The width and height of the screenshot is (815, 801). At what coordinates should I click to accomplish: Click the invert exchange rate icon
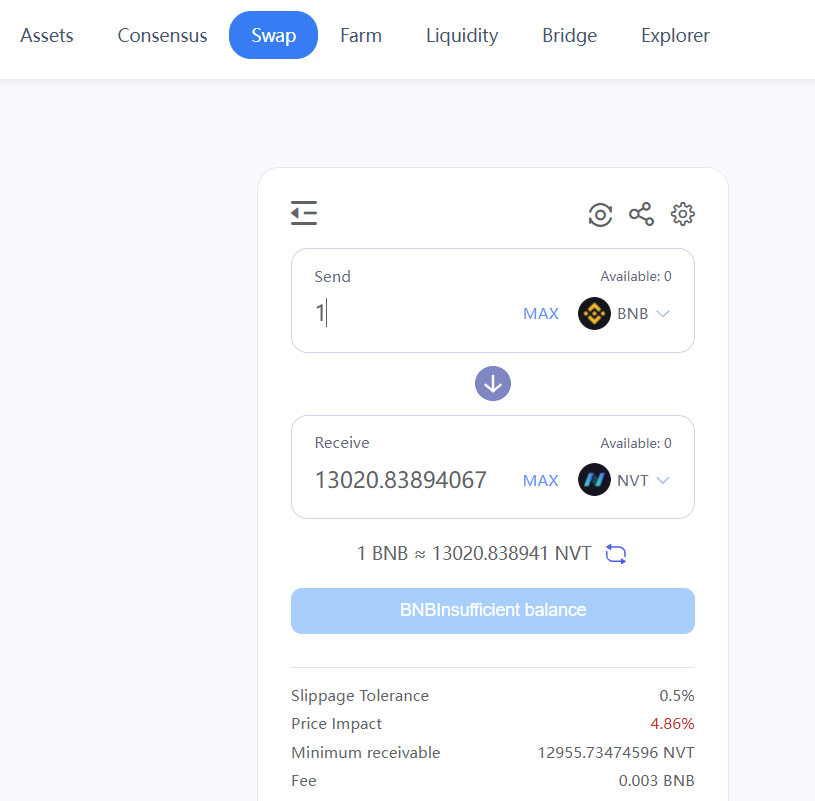(x=616, y=554)
